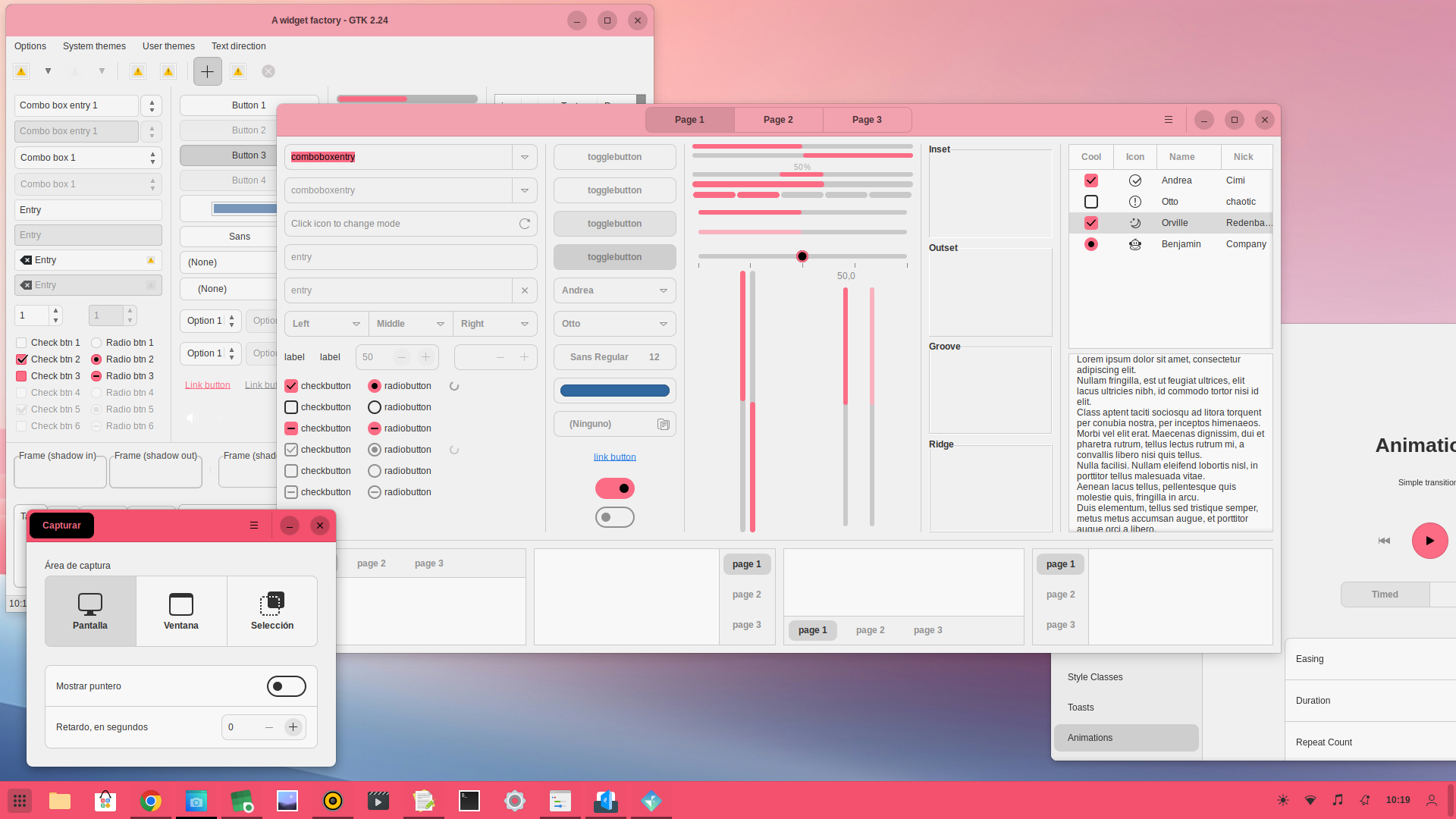1456x819 pixels.
Task: Decrease the spin value 50 with minus
Action: [x=402, y=357]
